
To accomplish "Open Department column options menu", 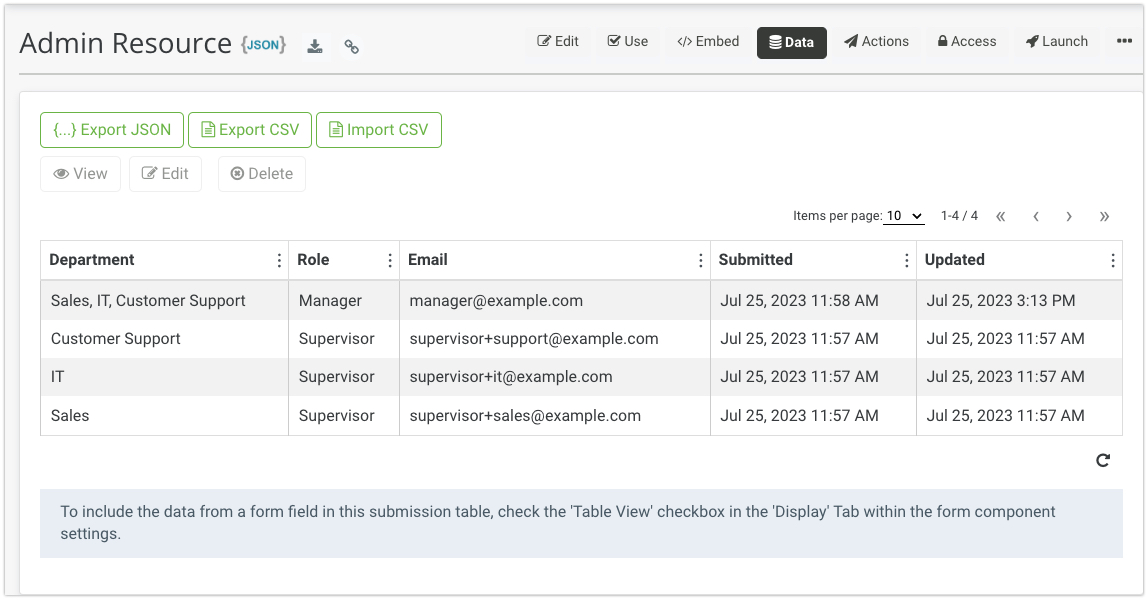I will click(x=279, y=260).
